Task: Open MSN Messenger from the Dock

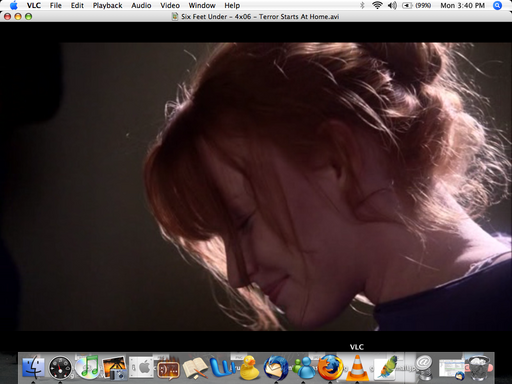Action: (303, 368)
